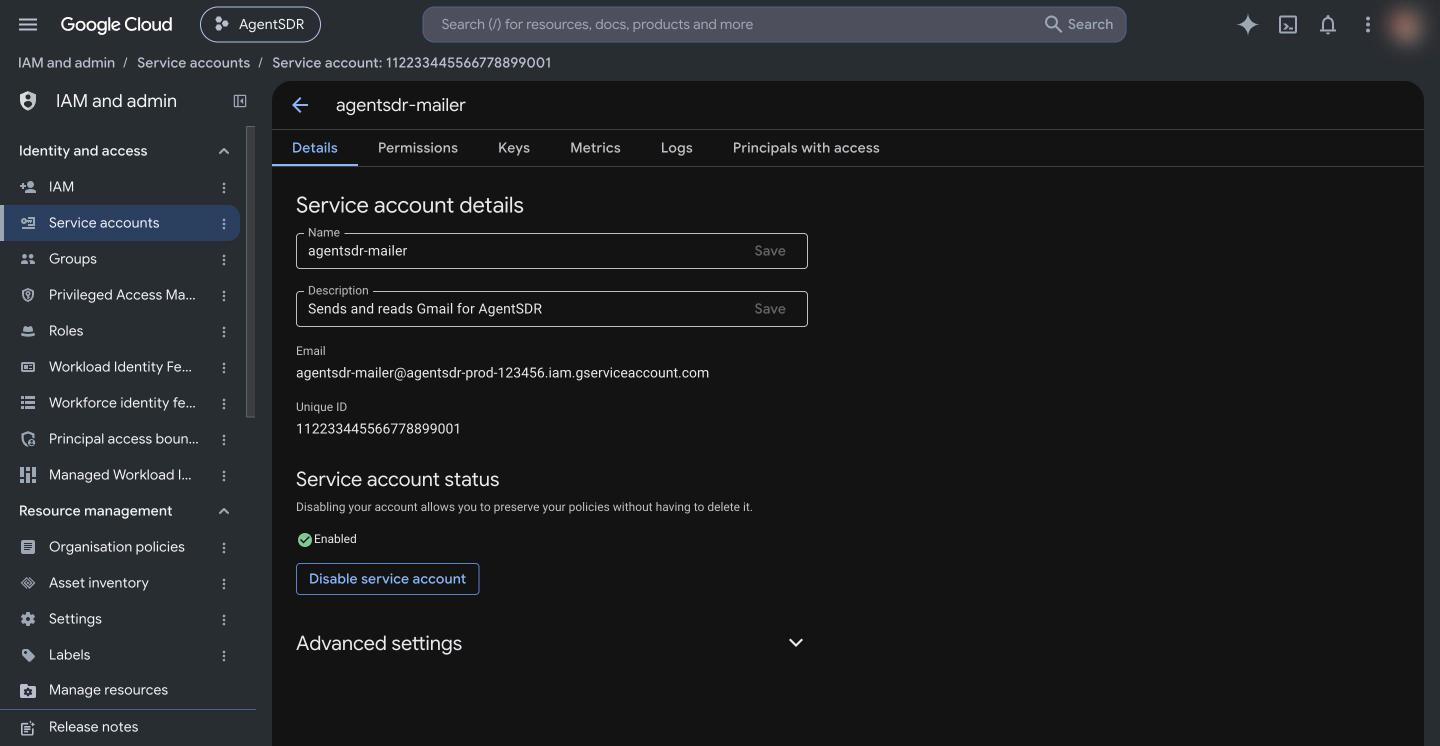Click Save in the Description field

coord(770,309)
